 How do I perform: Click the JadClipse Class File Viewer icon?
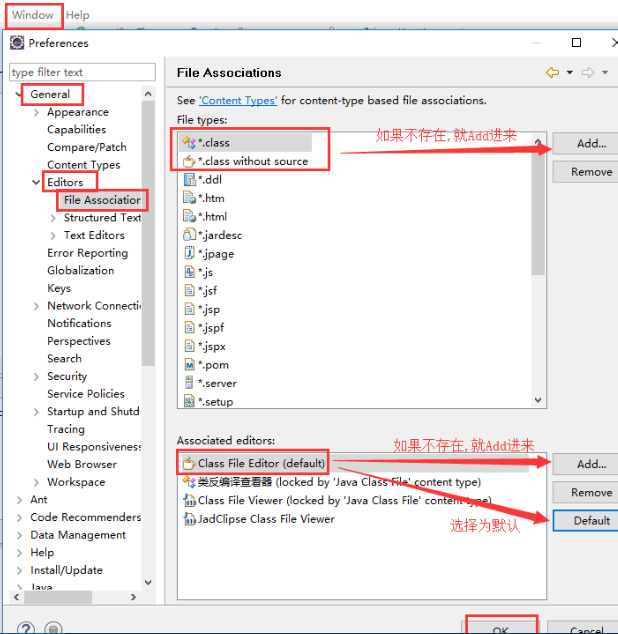coord(189,519)
